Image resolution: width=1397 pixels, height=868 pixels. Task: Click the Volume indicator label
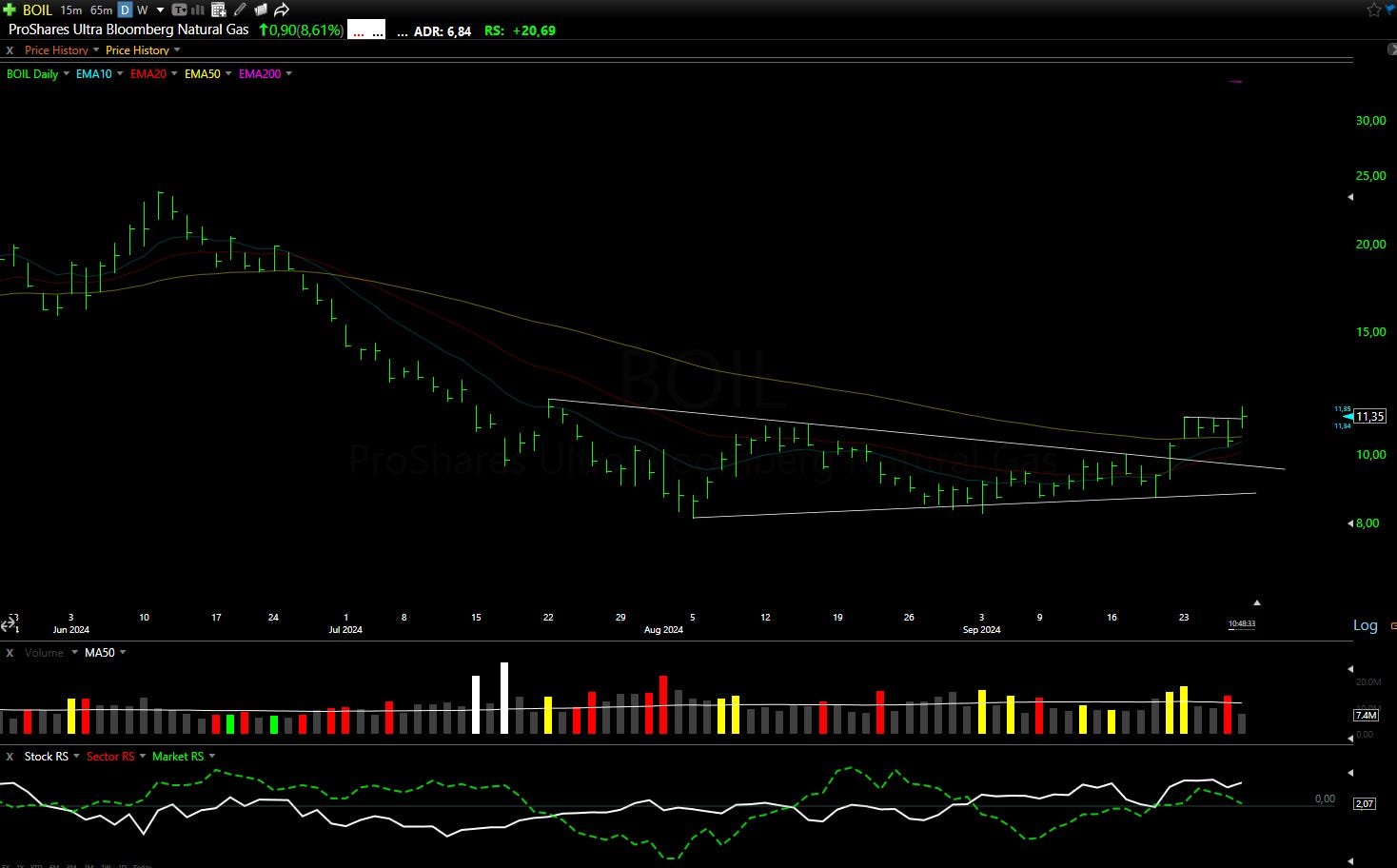coord(44,653)
